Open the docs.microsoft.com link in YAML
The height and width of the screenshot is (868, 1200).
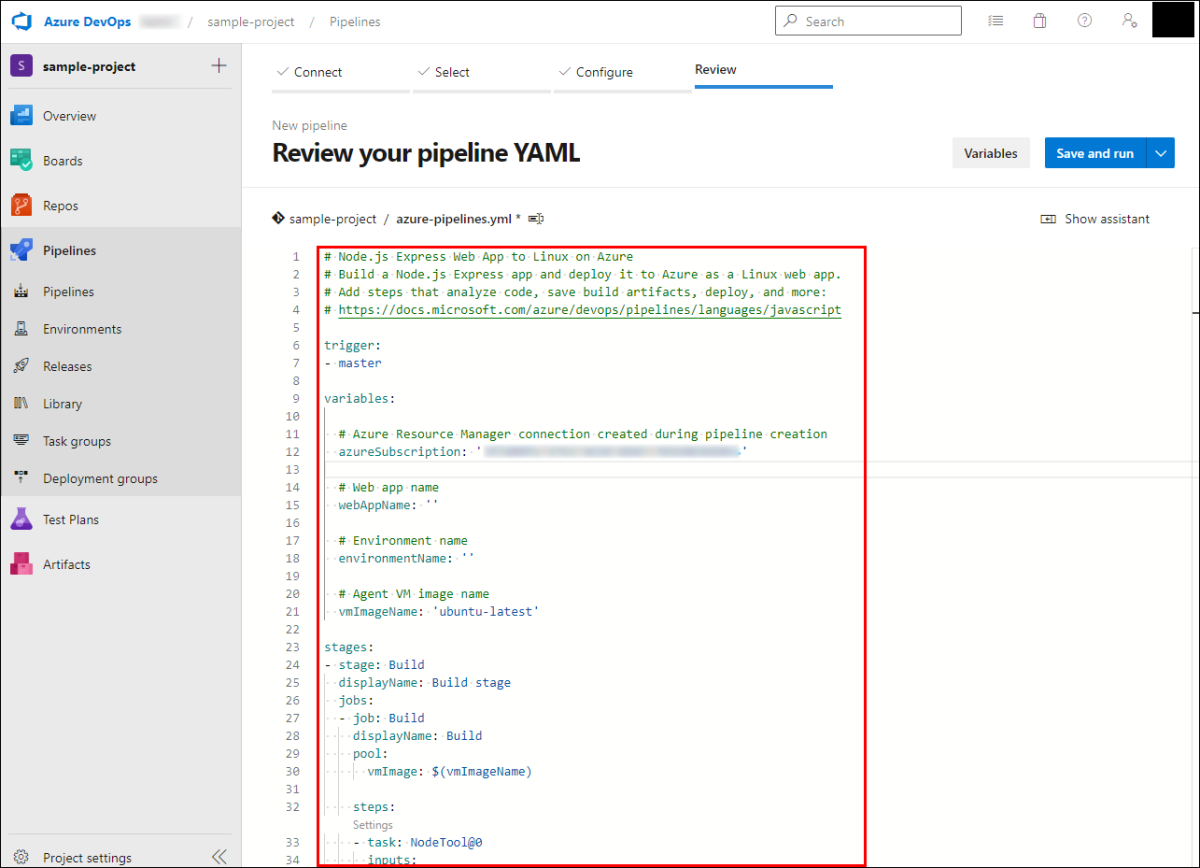point(590,310)
